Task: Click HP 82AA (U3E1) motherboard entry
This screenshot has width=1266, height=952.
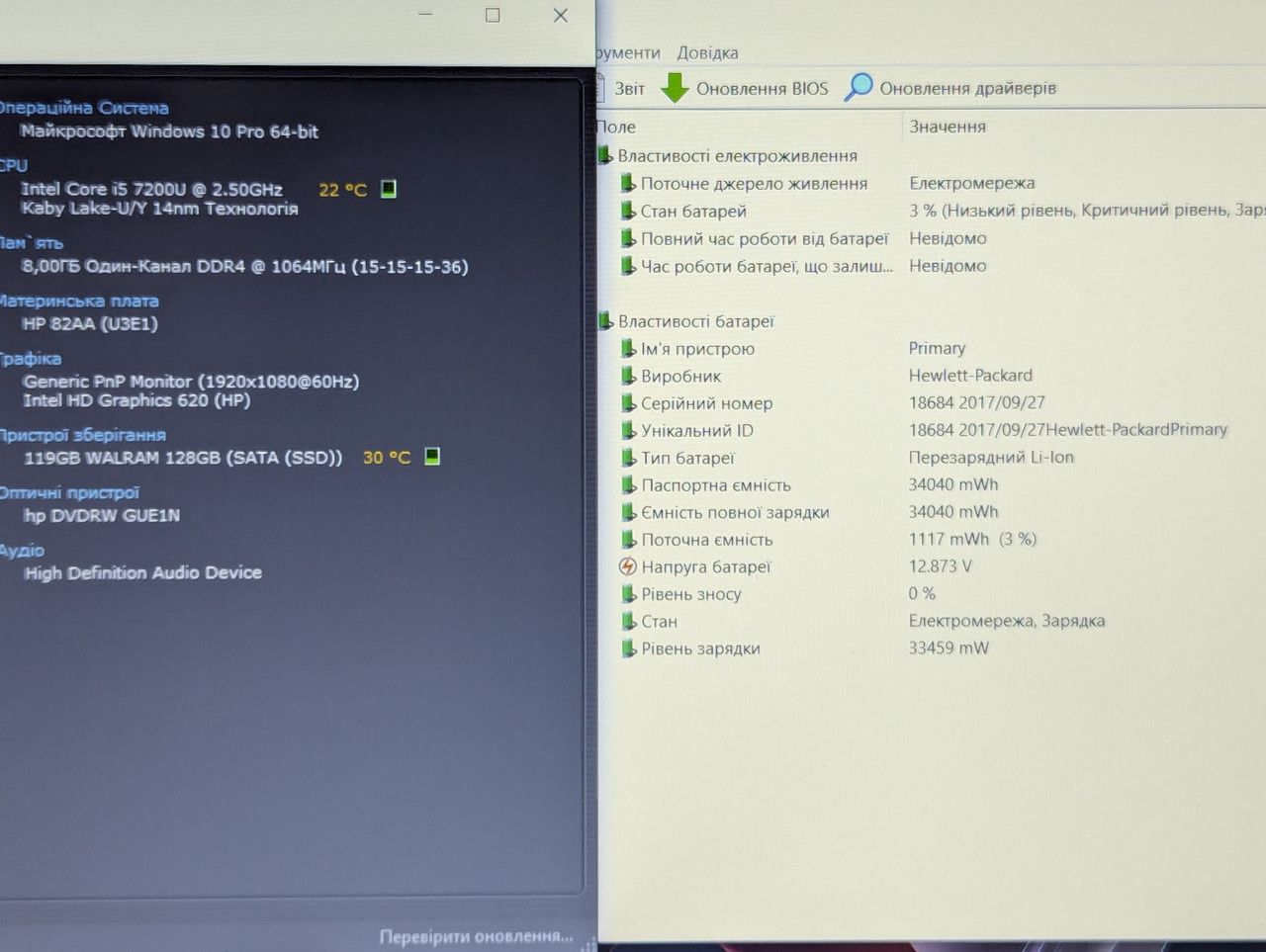Action: pos(90,323)
